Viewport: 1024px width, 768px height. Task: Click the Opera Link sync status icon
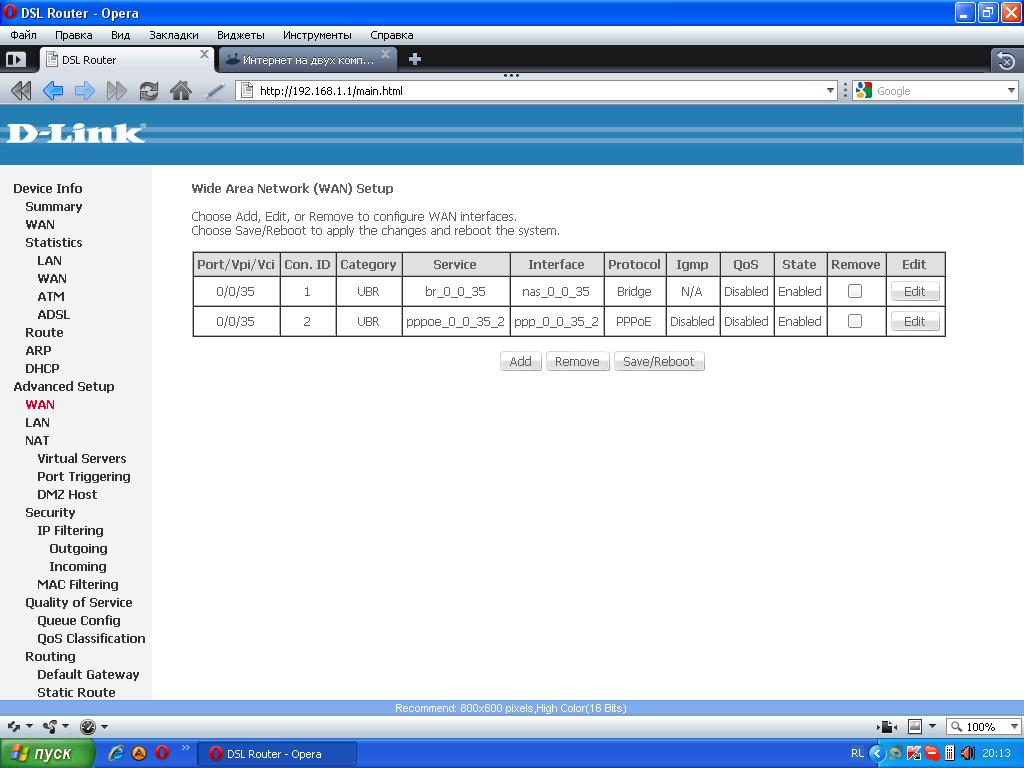pos(14,726)
